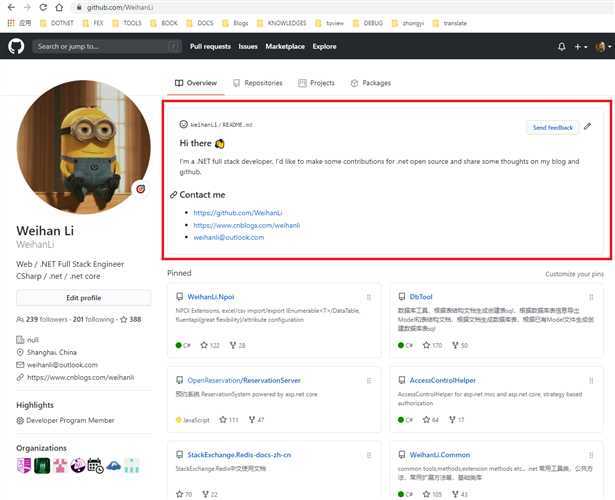
Task: Open Marketplace in the header
Action: click(285, 46)
